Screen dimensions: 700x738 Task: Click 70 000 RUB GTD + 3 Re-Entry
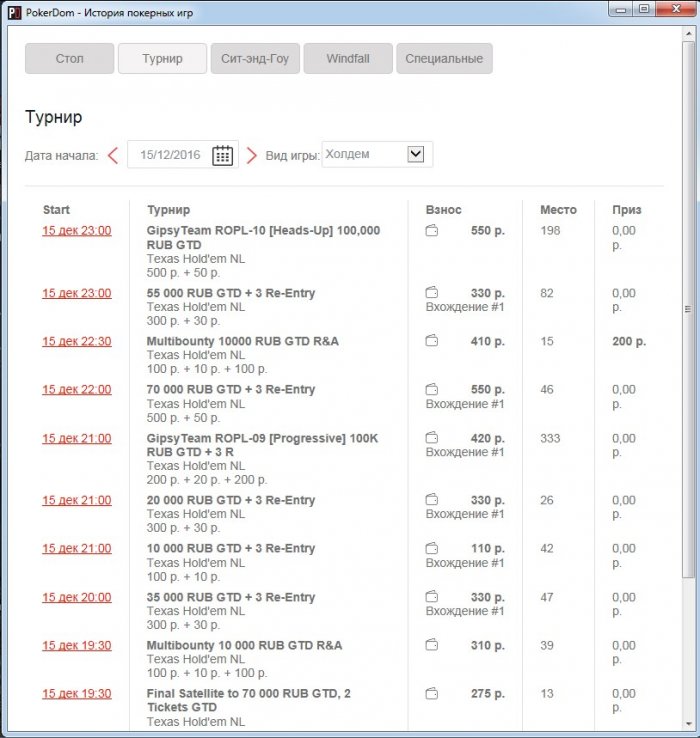pyautogui.click(x=231, y=390)
